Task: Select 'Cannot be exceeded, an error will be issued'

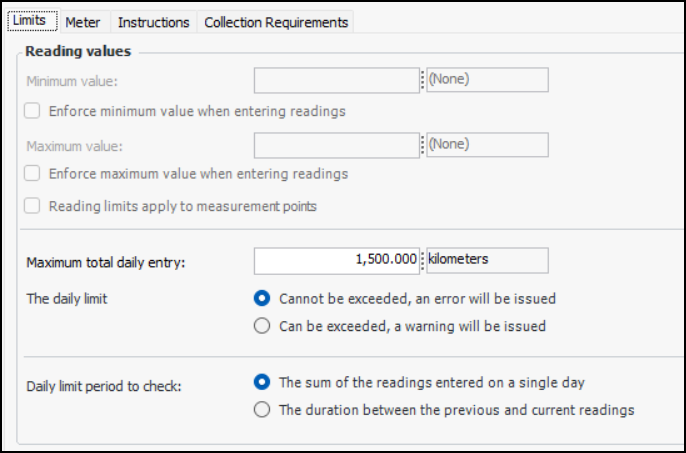Action: (262, 298)
